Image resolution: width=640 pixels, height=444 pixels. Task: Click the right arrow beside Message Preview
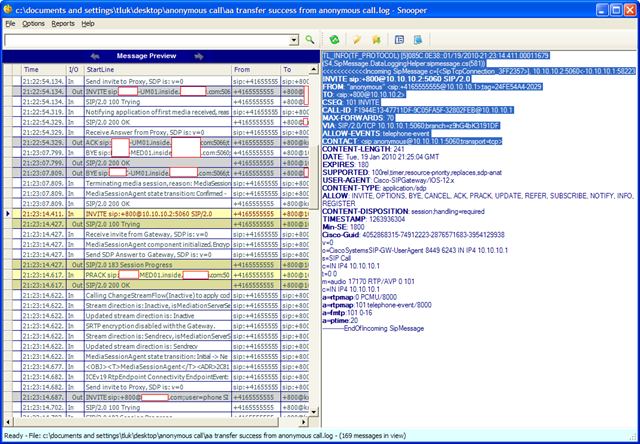pyautogui.click(x=199, y=56)
